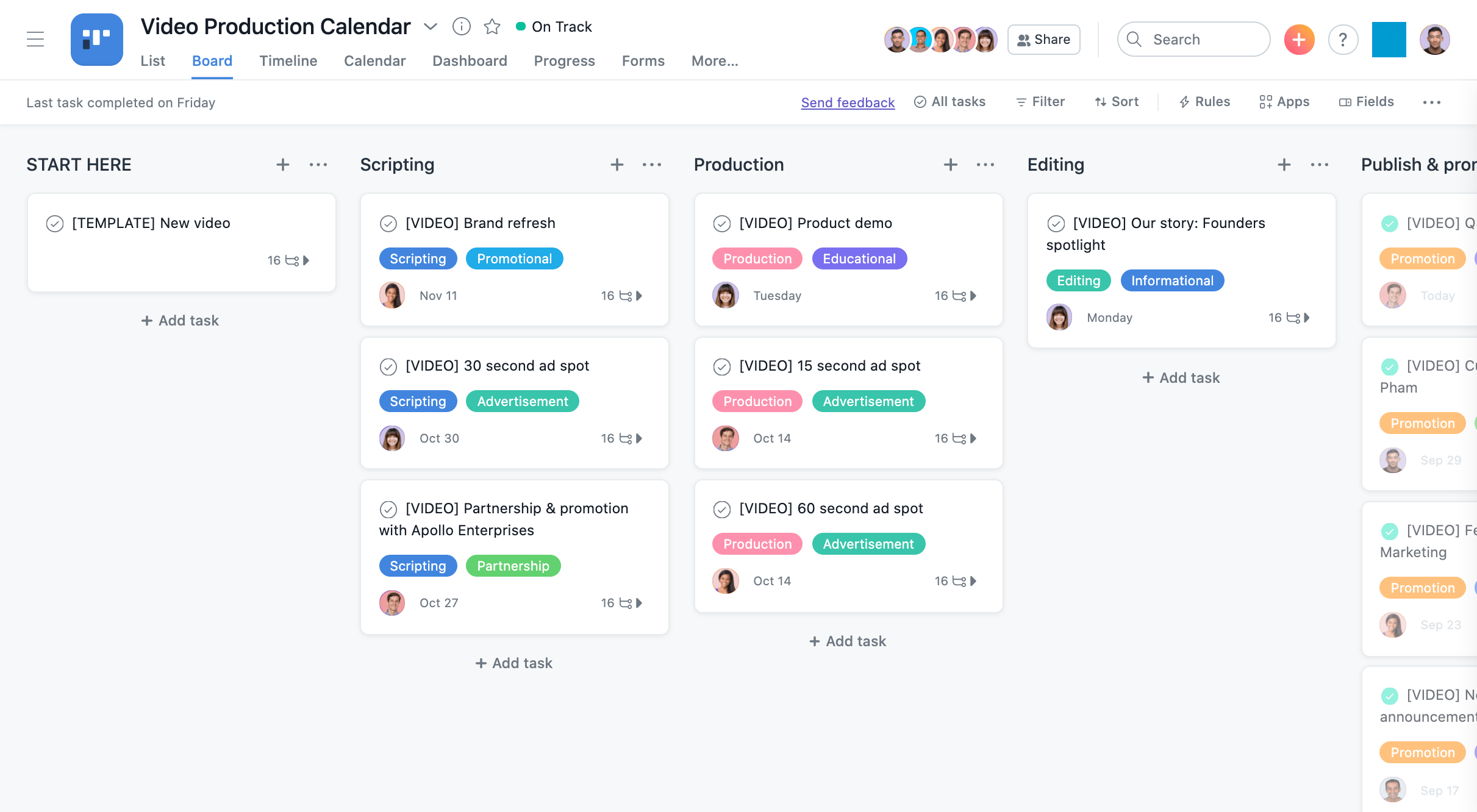Toggle checkbox on VIDEO Brand refresh task
Image resolution: width=1477 pixels, height=812 pixels.
pyautogui.click(x=388, y=223)
